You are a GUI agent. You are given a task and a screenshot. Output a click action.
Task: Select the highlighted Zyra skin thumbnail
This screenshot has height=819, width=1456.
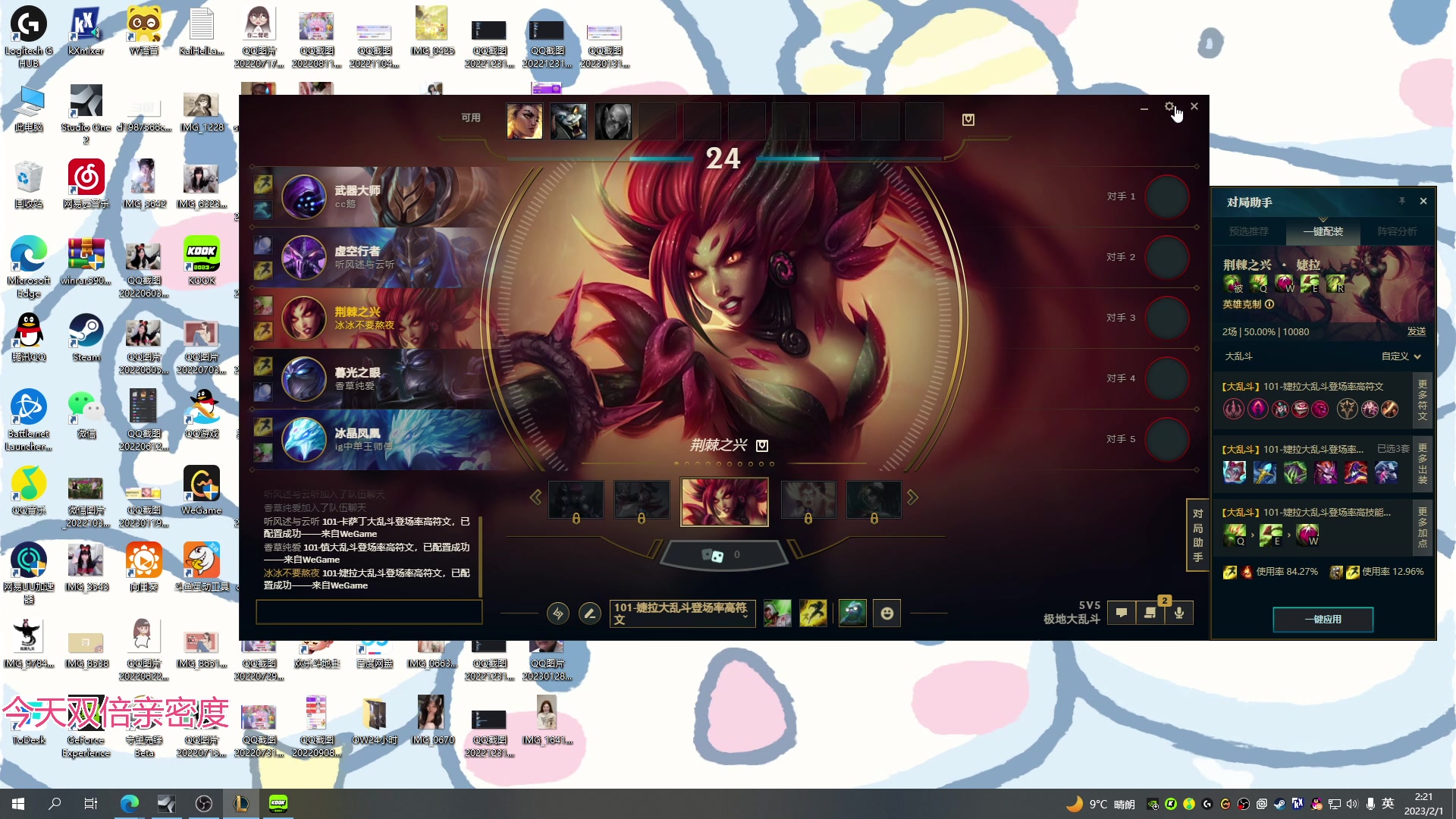pyautogui.click(x=724, y=501)
